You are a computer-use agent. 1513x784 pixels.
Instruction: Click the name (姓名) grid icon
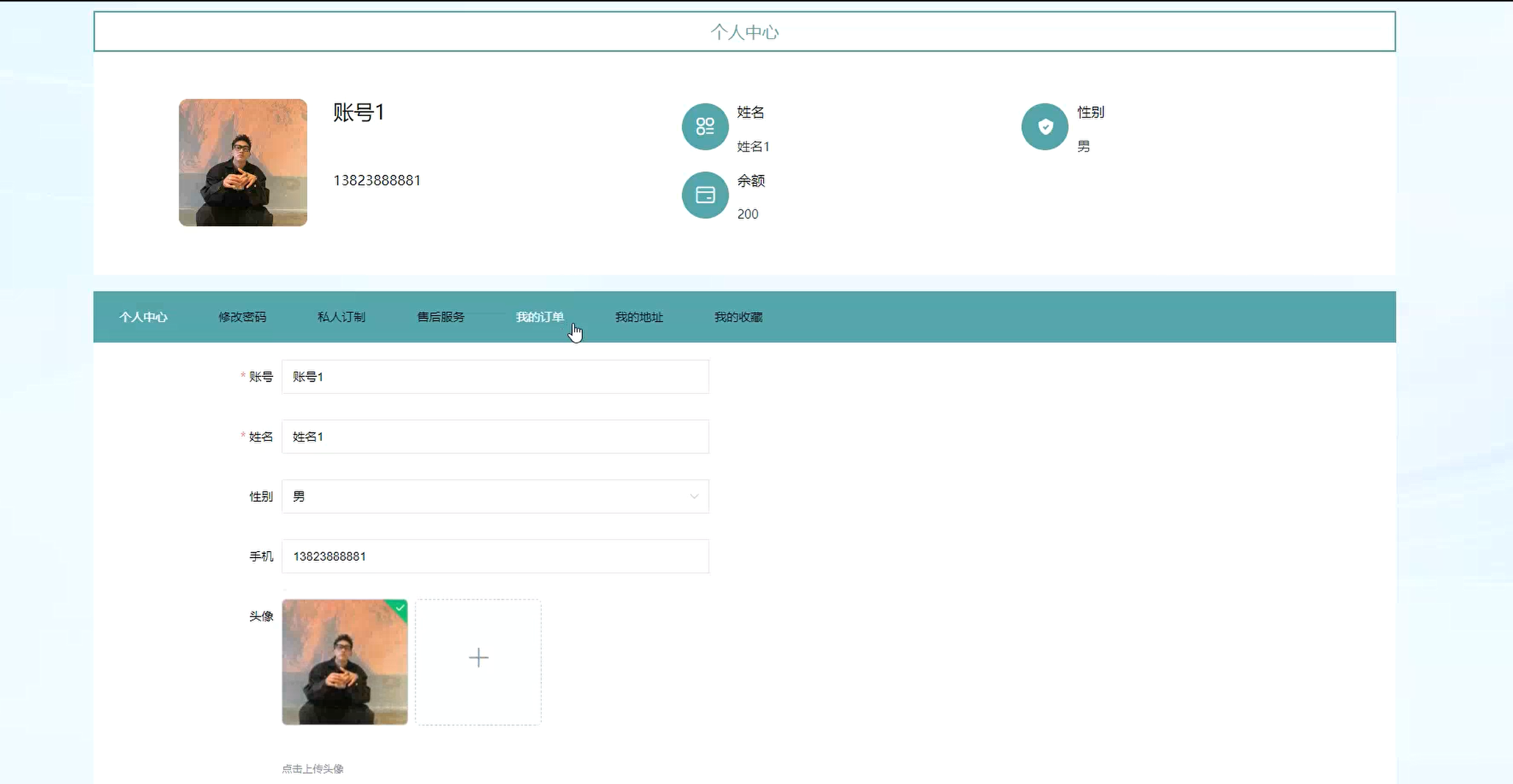click(704, 126)
